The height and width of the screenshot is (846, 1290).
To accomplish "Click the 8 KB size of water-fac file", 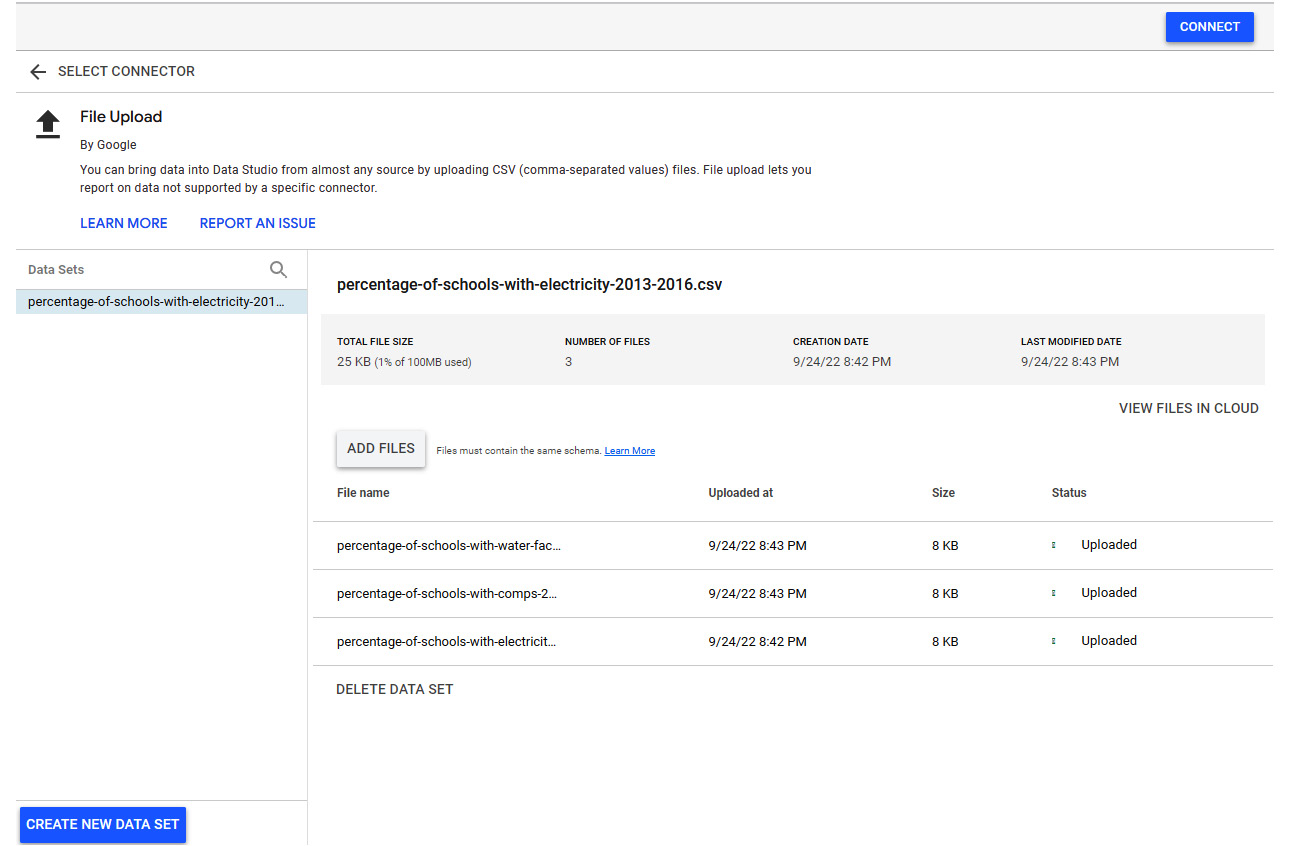I will pos(945,546).
